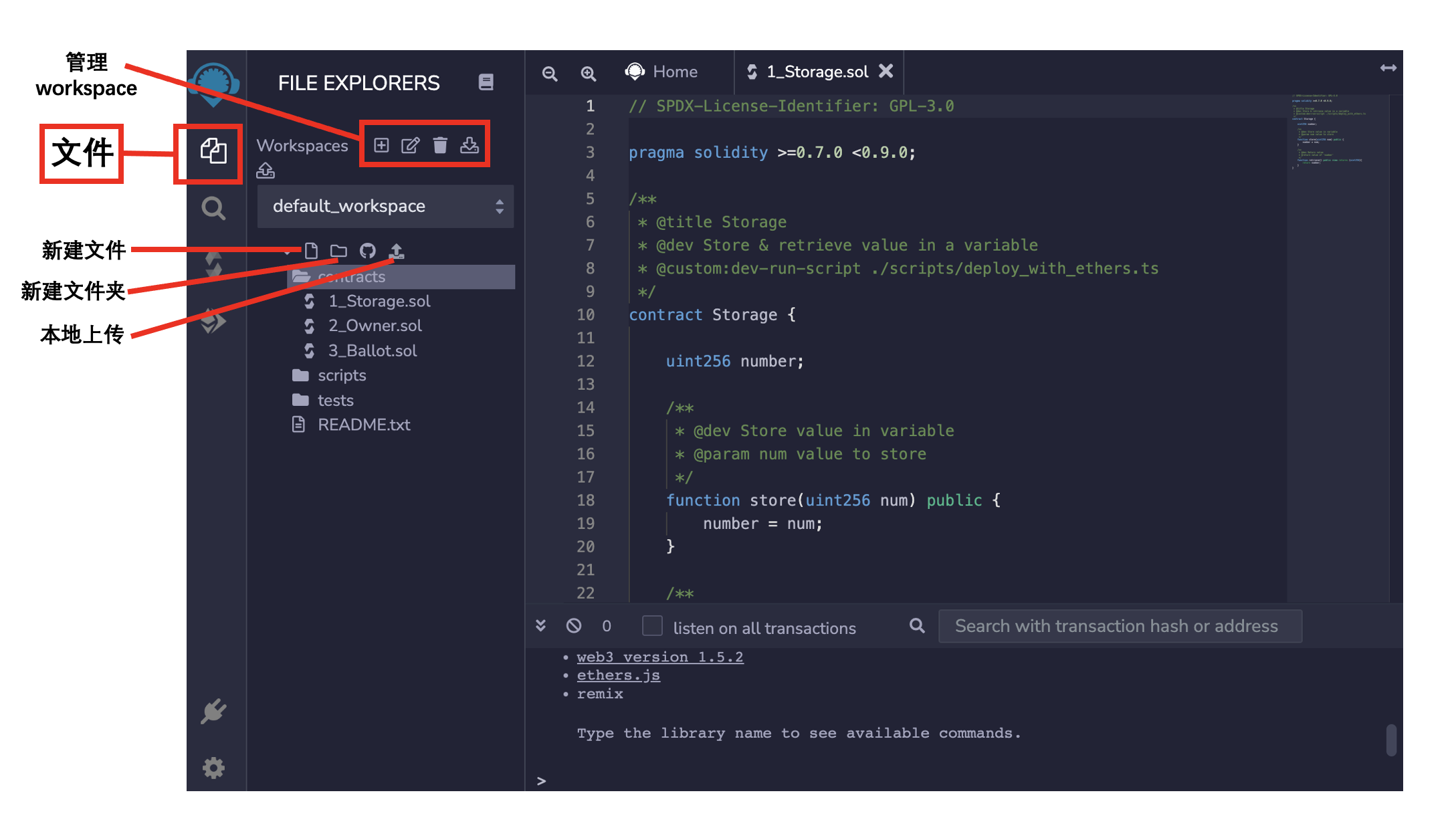Open web3 version 1.5.2 link

[x=660, y=657]
